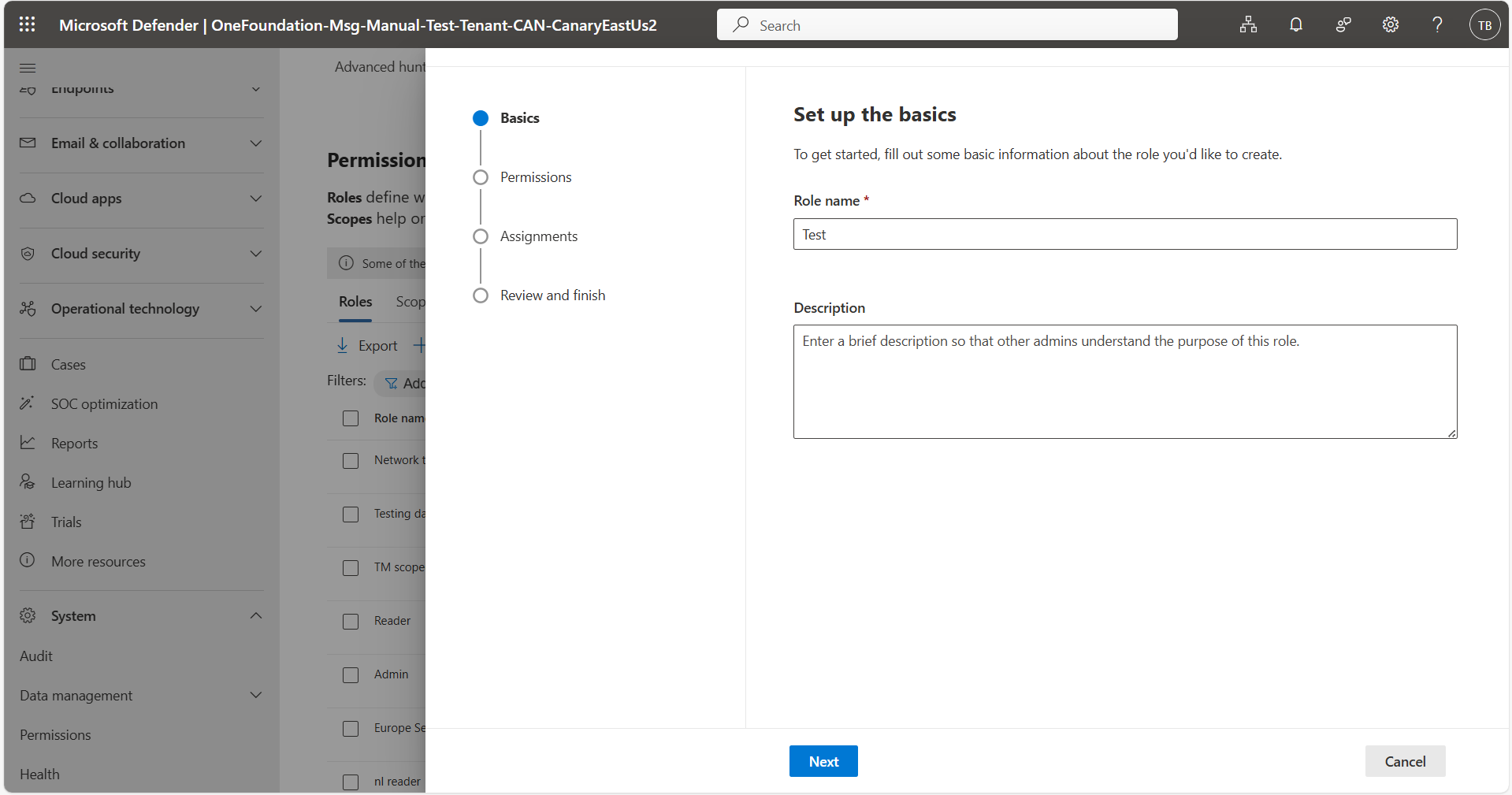Open the app launcher waffle icon

(27, 24)
